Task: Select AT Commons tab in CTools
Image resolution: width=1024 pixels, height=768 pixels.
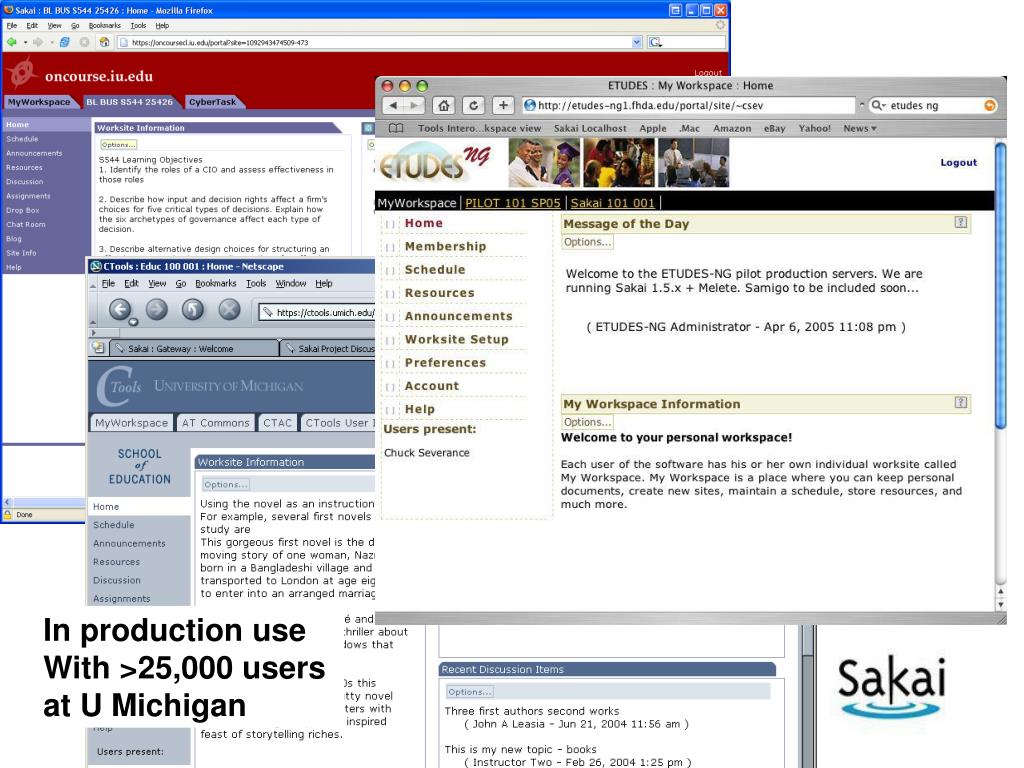Action: pyautogui.click(x=216, y=423)
